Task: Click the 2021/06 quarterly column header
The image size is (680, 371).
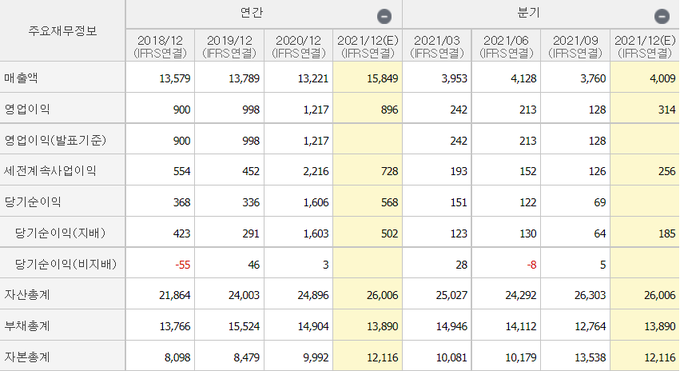Action: 506,46
